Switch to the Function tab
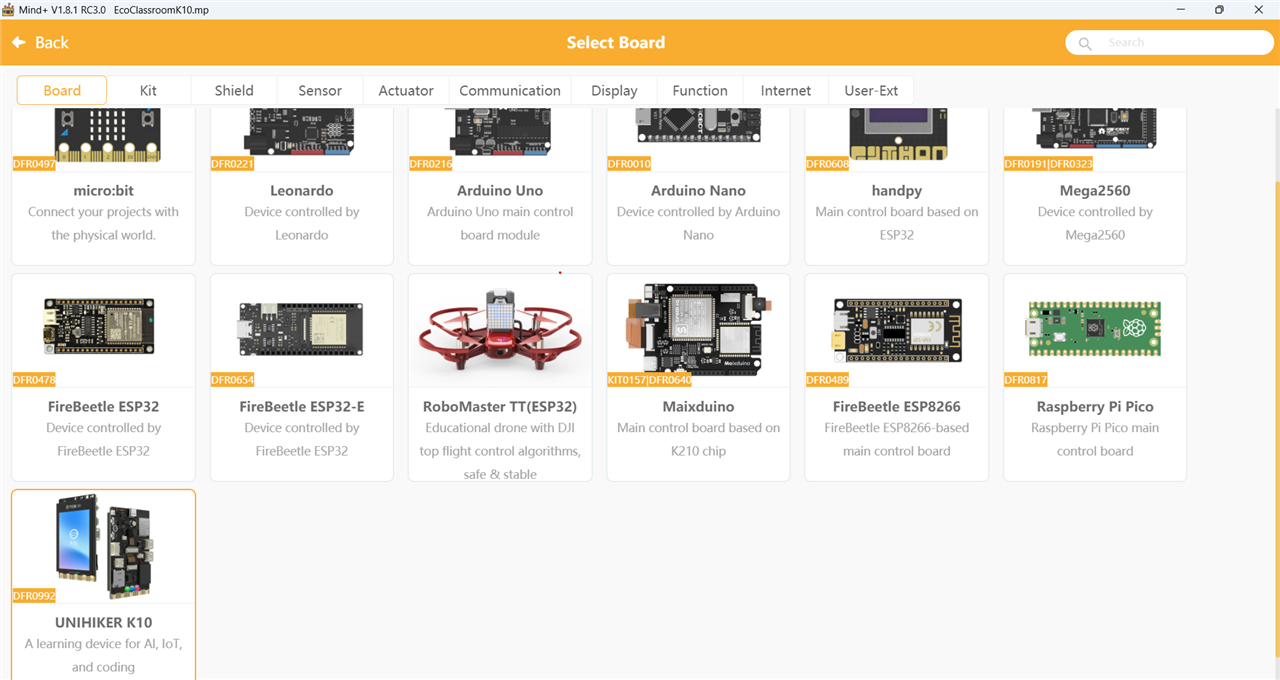 (700, 90)
